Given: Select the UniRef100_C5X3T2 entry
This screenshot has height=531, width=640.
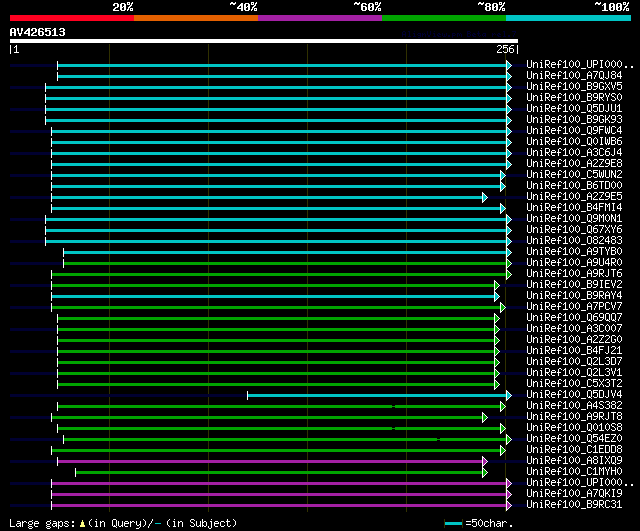Looking at the screenshot, I should [x=574, y=384].
